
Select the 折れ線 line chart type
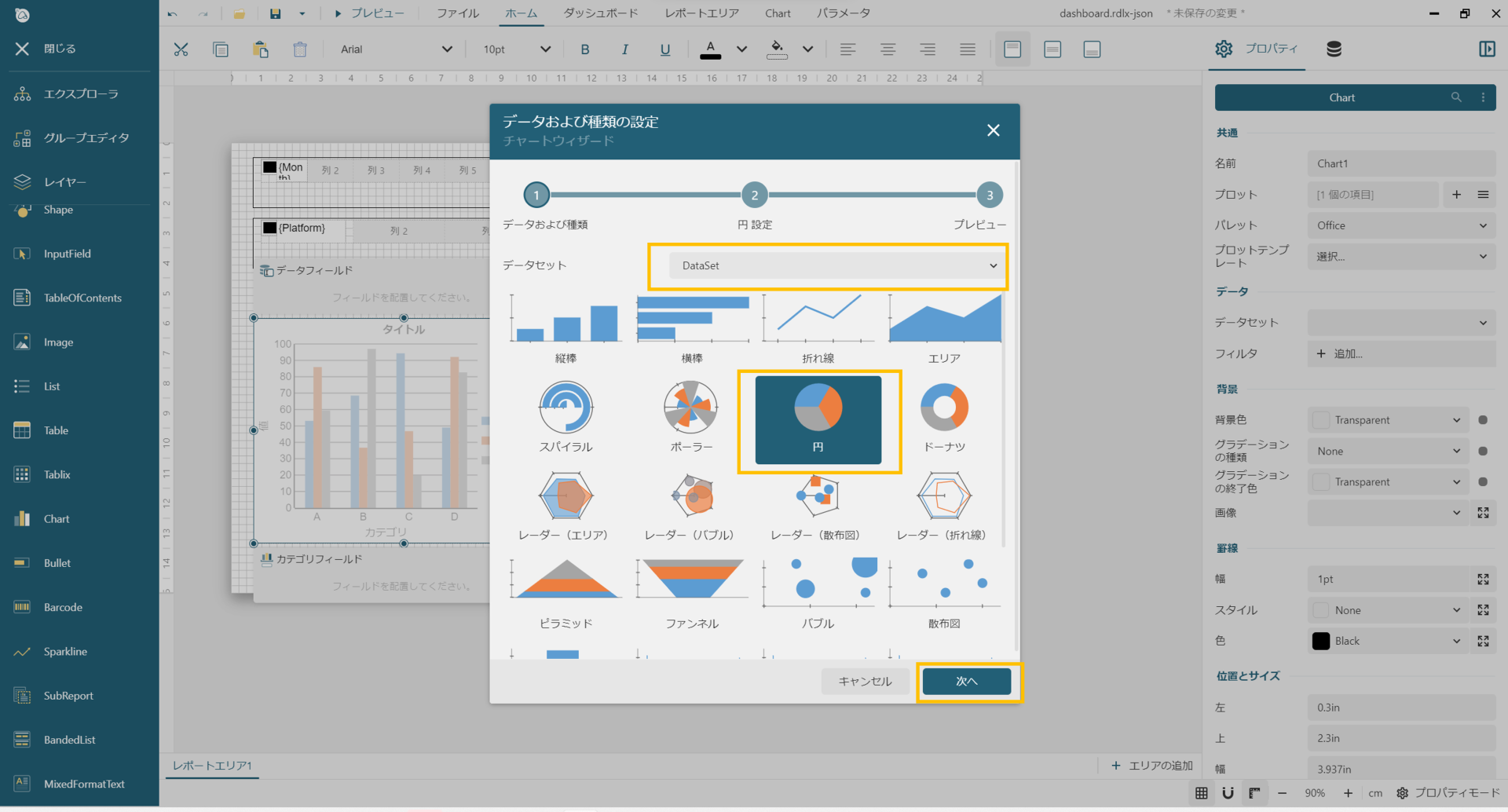pyautogui.click(x=818, y=329)
